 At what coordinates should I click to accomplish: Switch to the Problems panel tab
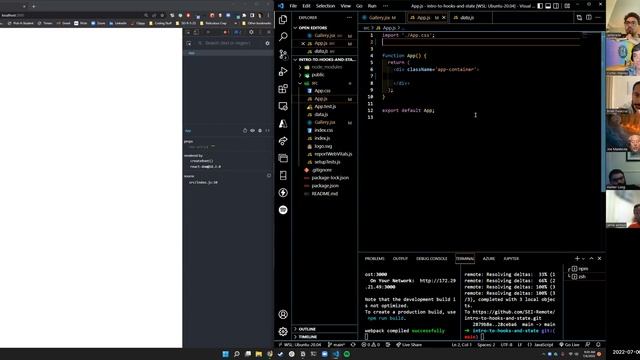[374, 259]
